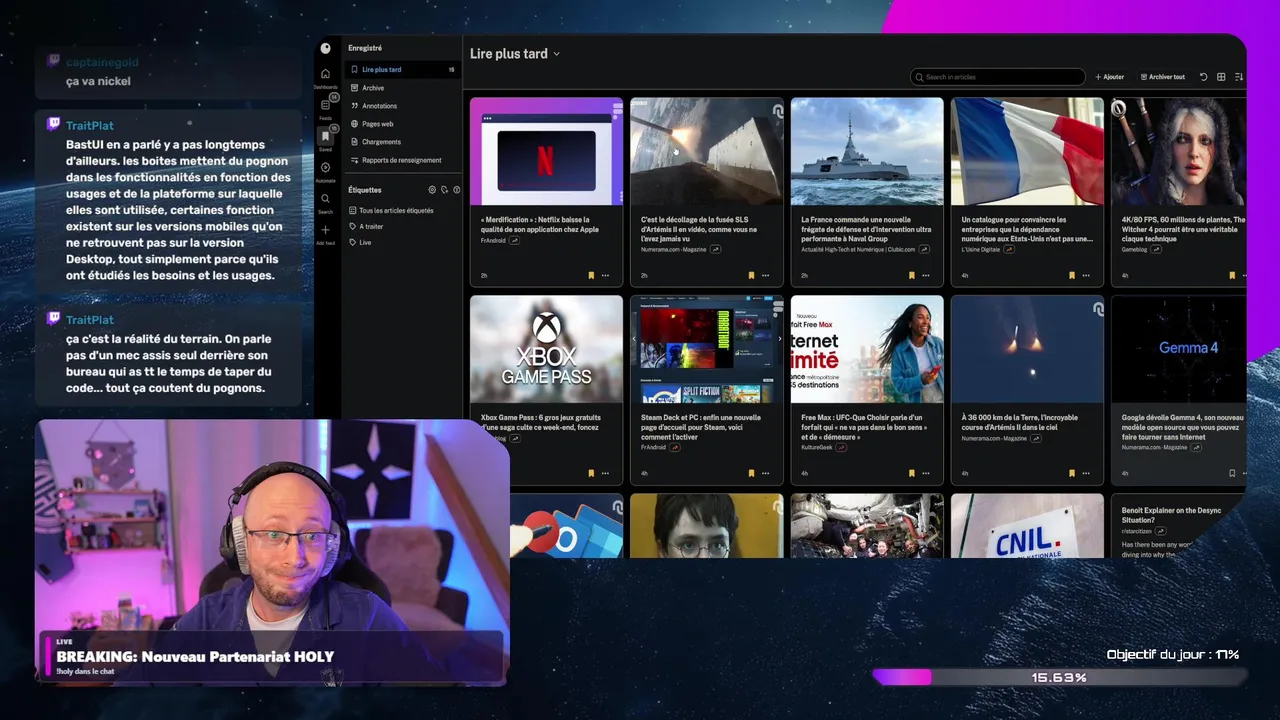The height and width of the screenshot is (720, 1280).
Task: Toggle saved bookmark on SLS rocket article
Action: (x=751, y=275)
